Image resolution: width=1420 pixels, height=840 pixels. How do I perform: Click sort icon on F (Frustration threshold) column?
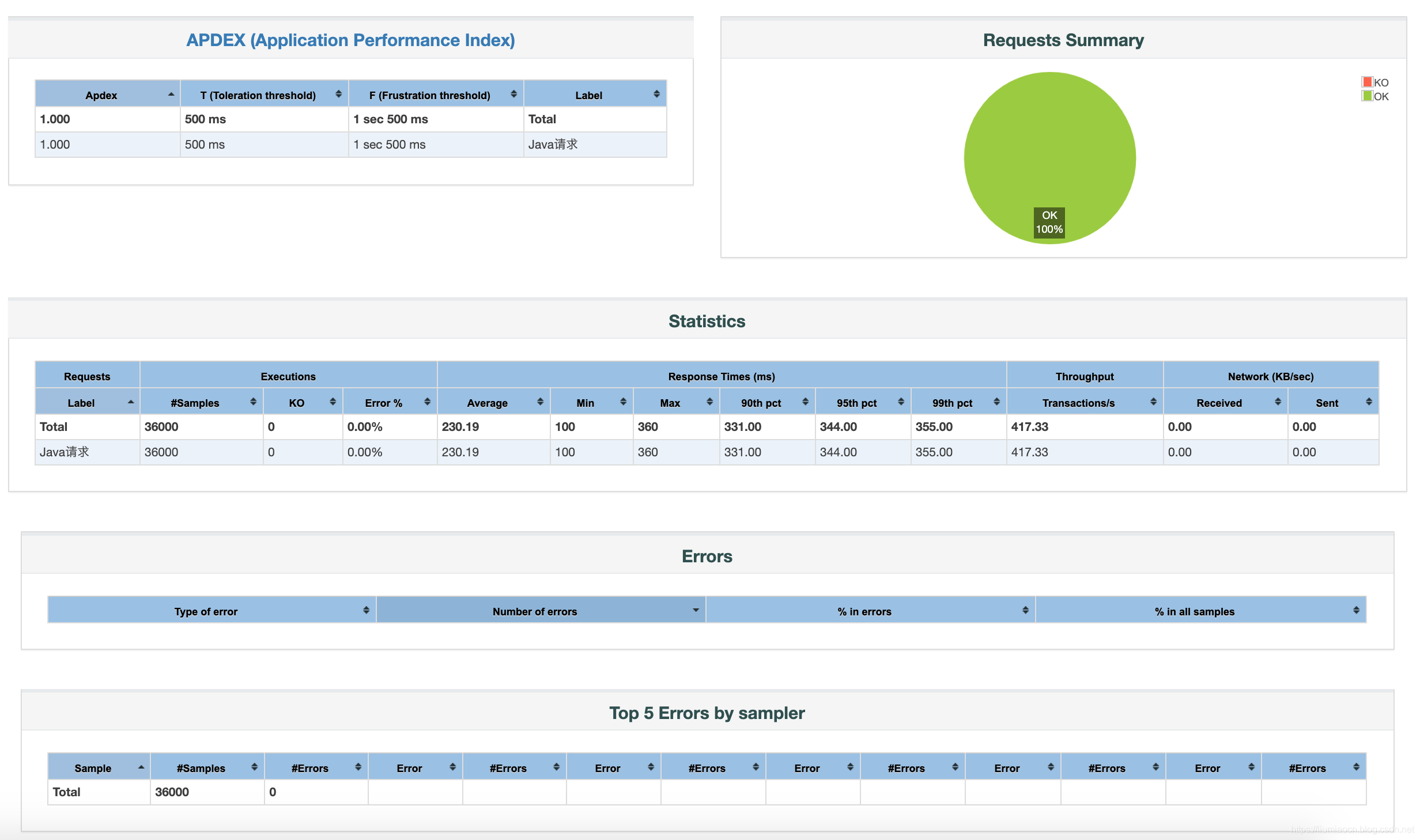[x=513, y=94]
